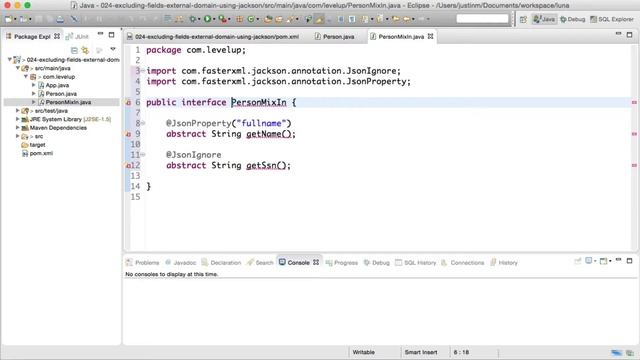640x360 pixels.
Task: Click the New Java Package icon
Action: [240, 19]
